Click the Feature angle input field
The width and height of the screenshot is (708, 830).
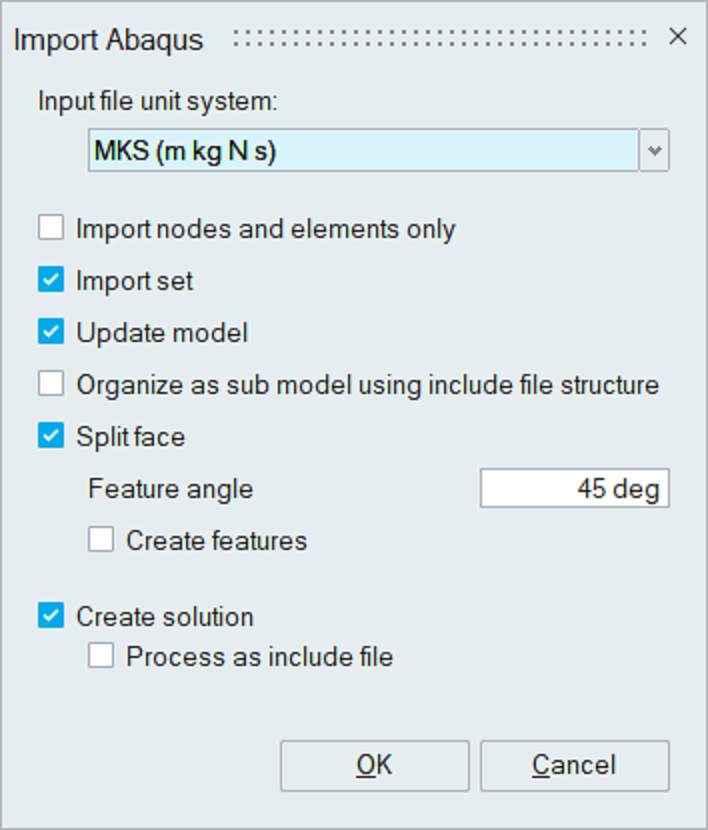click(x=574, y=489)
